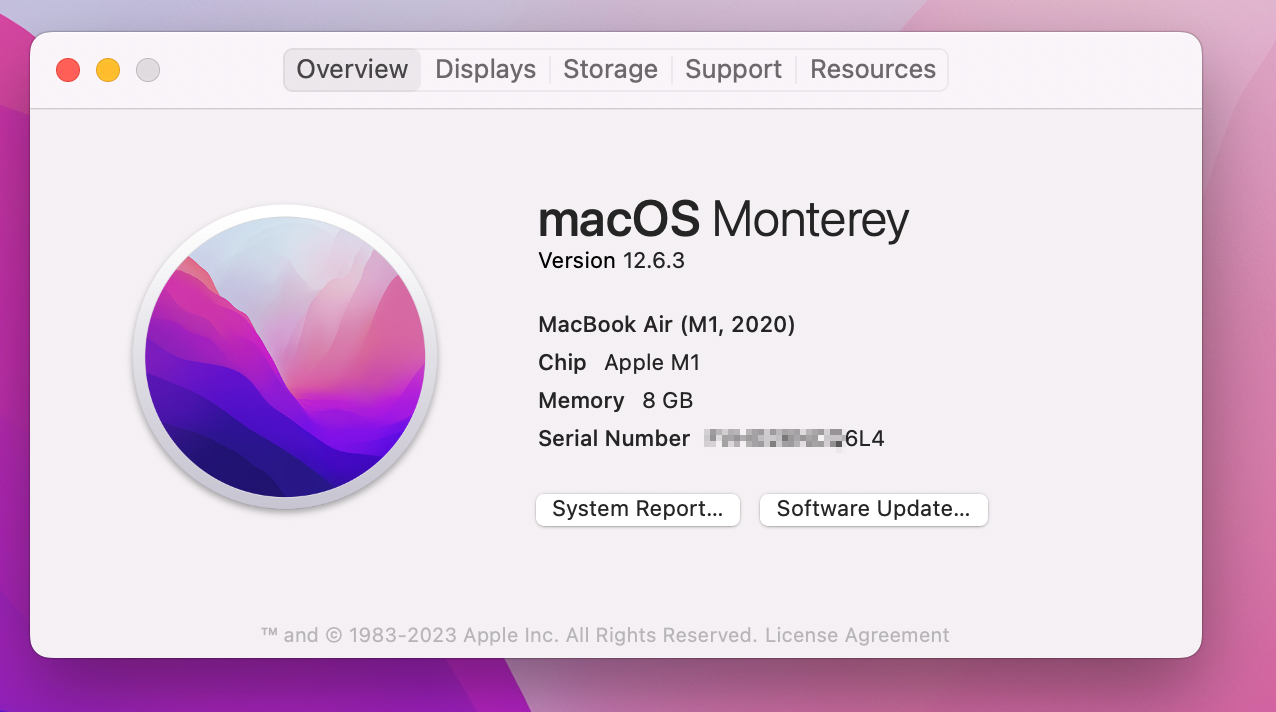1276x712 pixels.
Task: Select the Overview tab
Action: [352, 70]
